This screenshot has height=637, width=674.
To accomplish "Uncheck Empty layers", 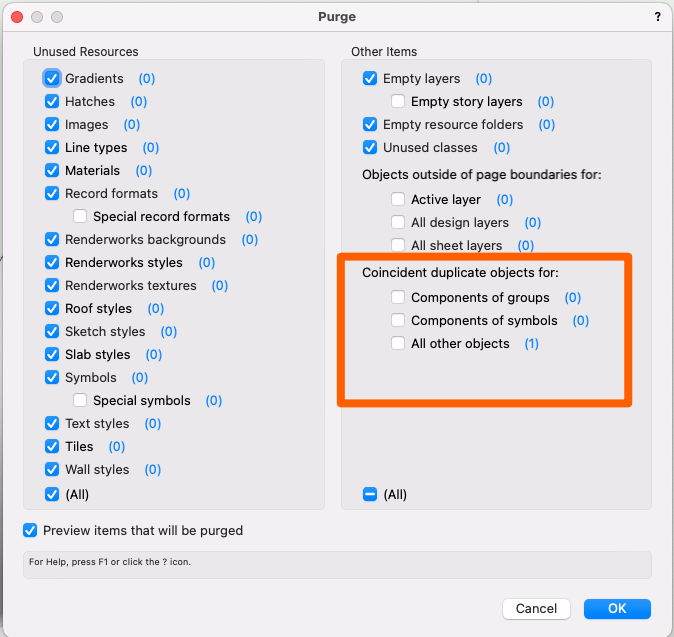I will click(x=370, y=78).
